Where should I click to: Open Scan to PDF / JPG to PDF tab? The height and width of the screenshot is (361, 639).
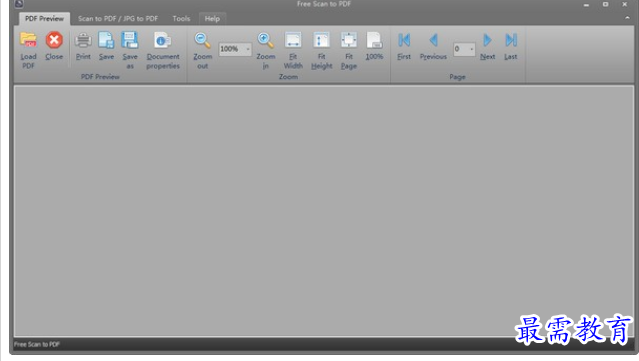tap(118, 19)
